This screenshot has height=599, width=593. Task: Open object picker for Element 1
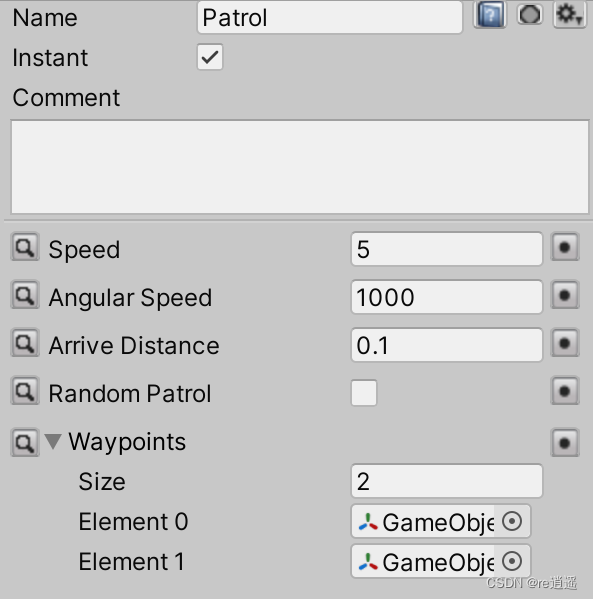[512, 561]
